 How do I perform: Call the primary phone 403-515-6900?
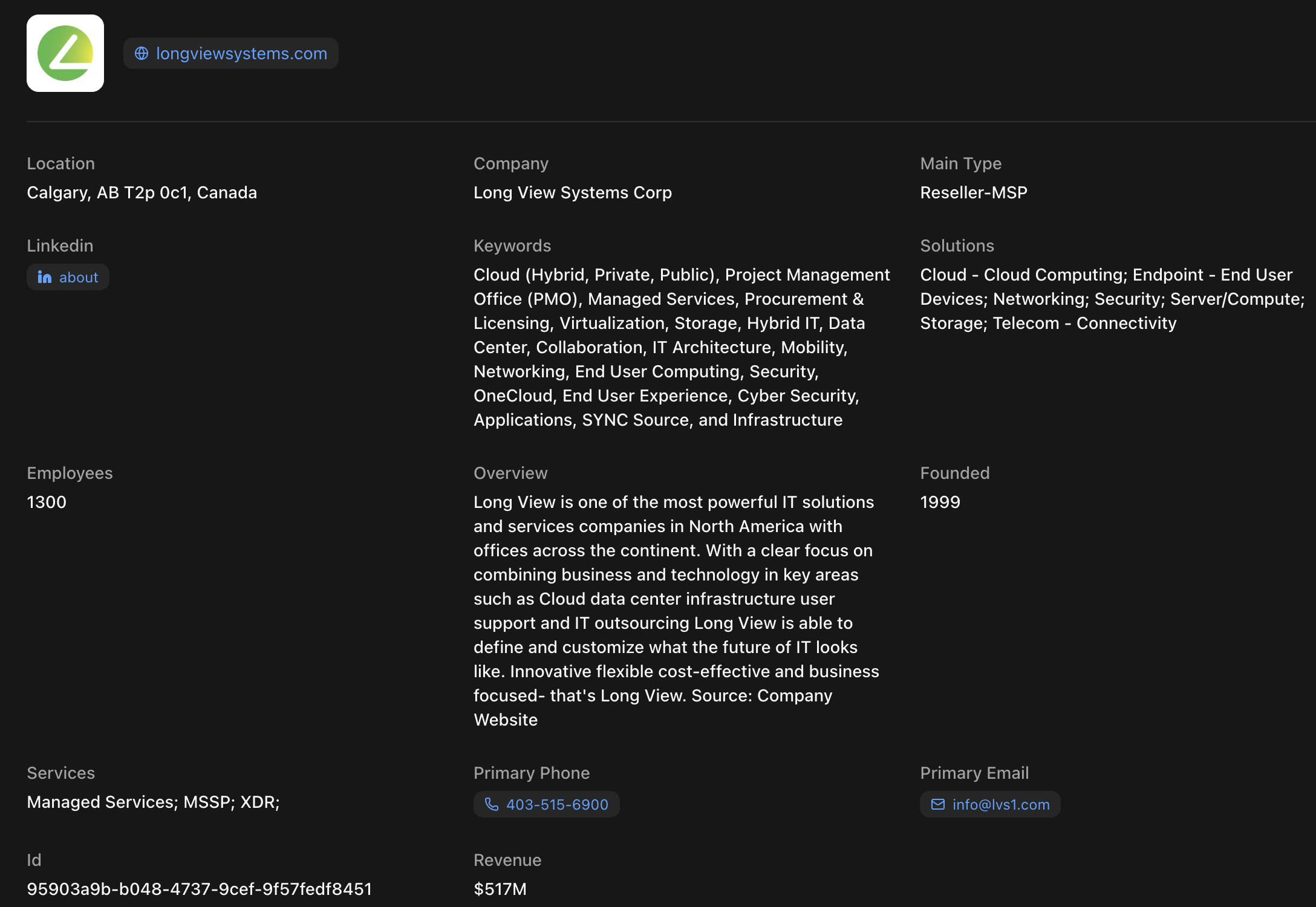coord(547,804)
